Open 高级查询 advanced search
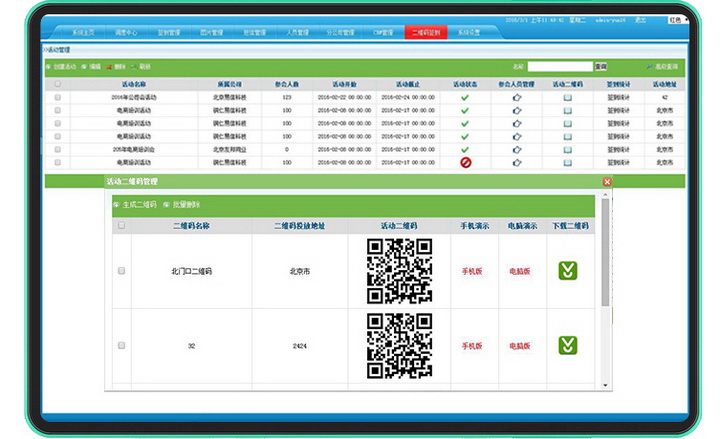 tap(662, 67)
